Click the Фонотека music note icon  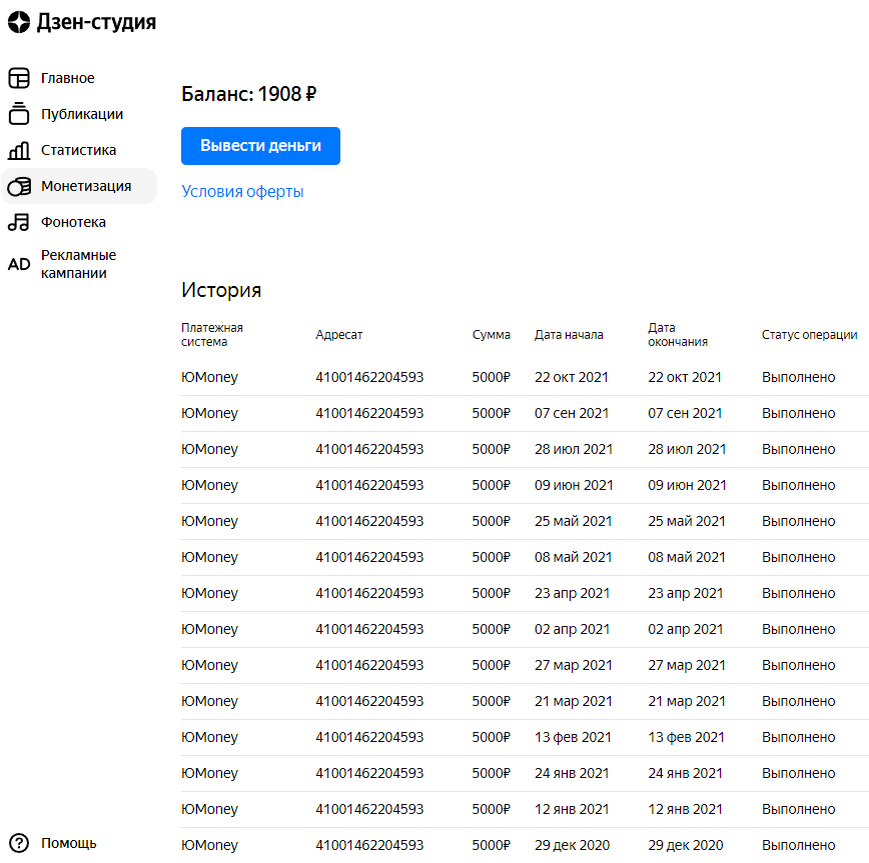19,222
